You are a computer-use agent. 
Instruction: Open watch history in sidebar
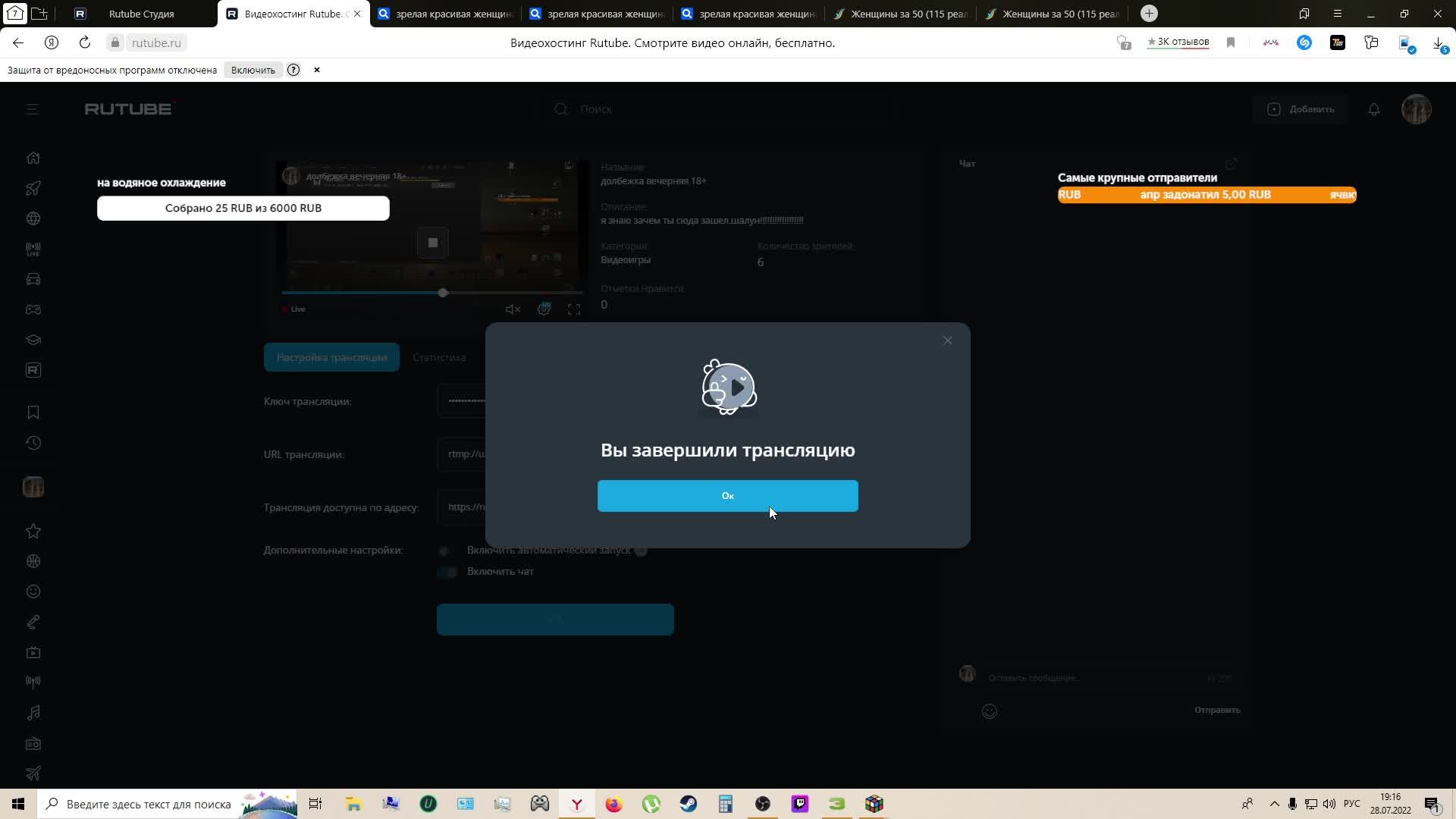(33, 443)
